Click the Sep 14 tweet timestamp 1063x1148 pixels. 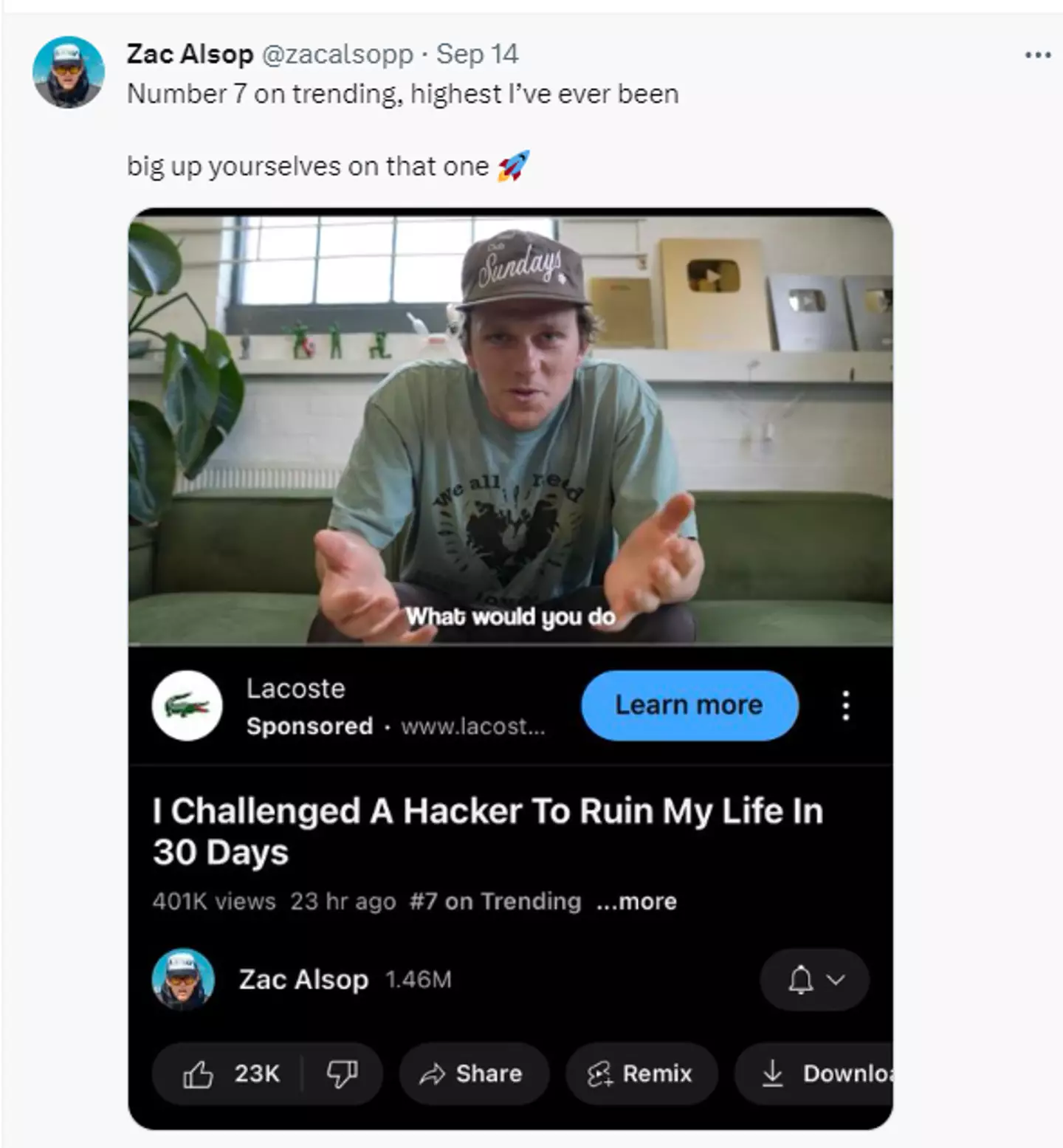[477, 54]
